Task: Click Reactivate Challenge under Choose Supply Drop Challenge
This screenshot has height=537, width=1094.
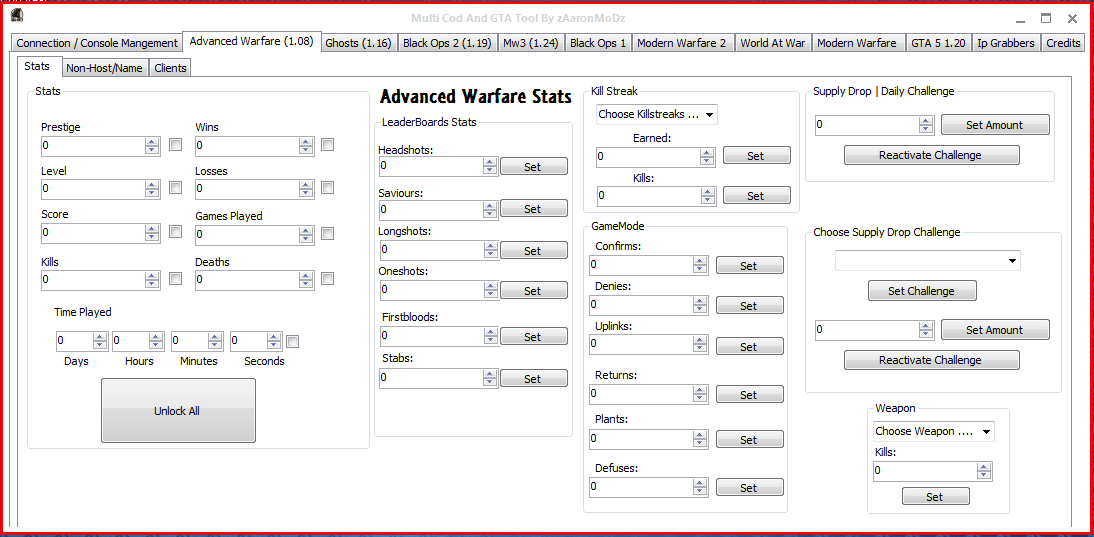Action: [931, 360]
